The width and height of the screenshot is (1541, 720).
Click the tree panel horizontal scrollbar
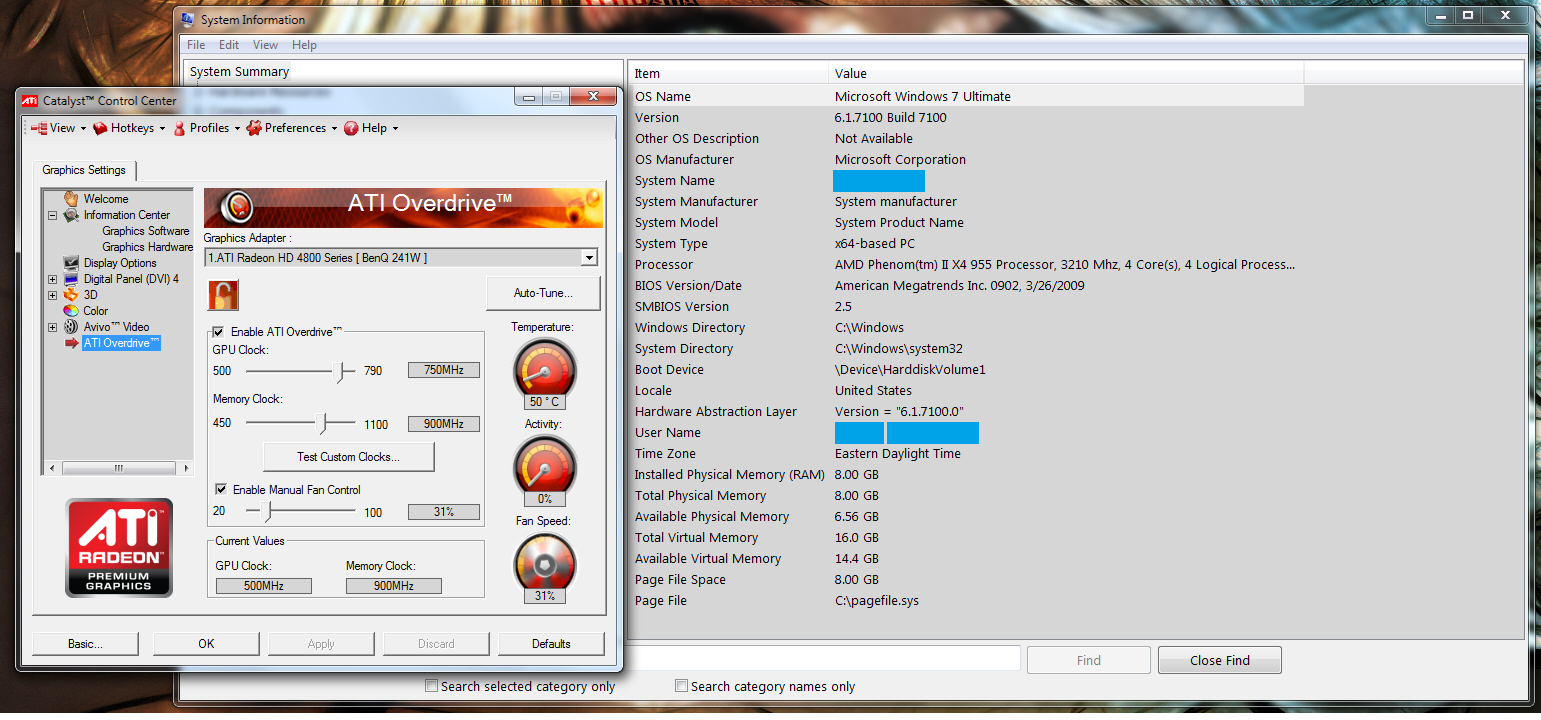[x=118, y=468]
